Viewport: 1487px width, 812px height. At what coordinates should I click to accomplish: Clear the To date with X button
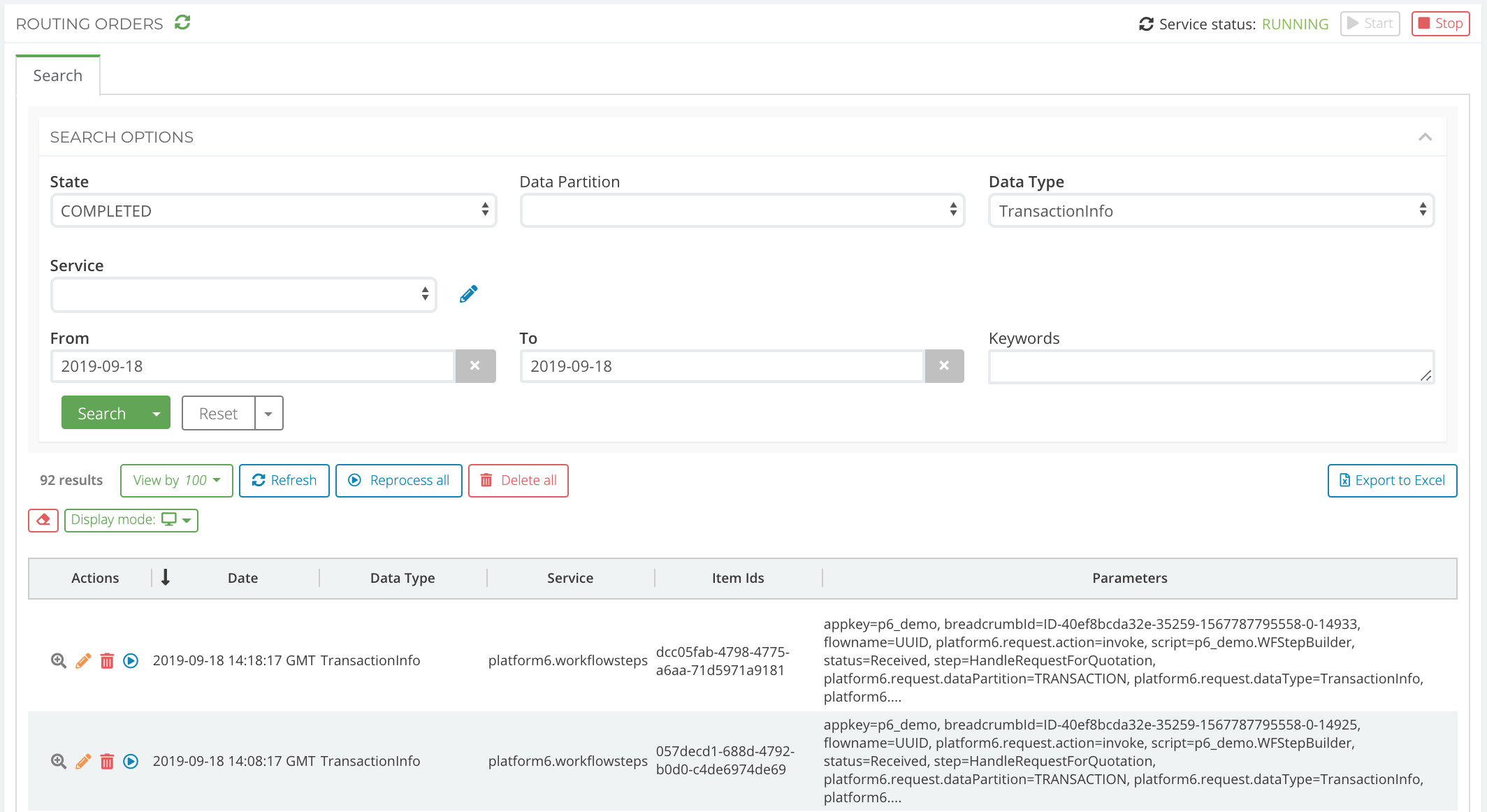944,366
